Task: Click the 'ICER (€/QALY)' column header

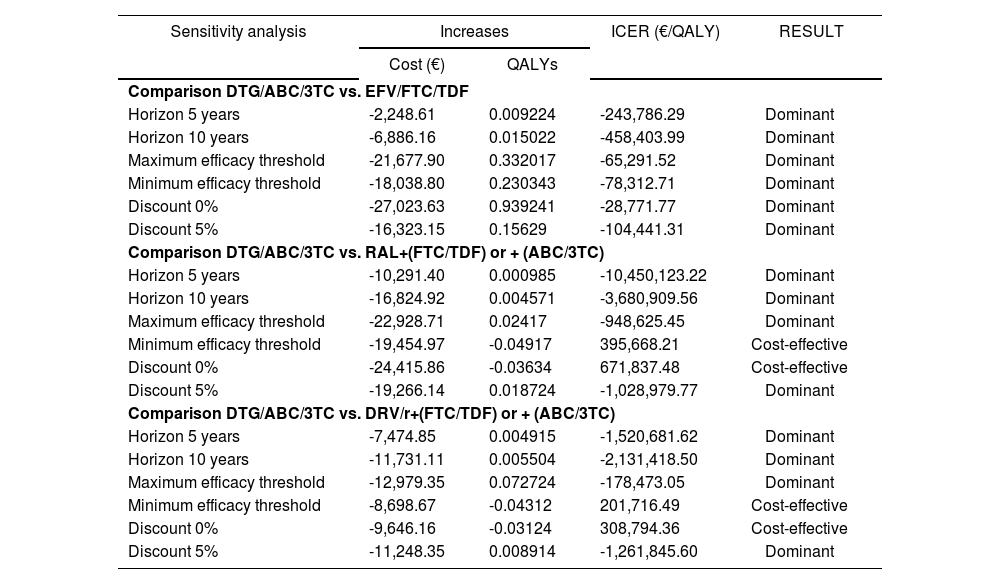Action: (665, 32)
